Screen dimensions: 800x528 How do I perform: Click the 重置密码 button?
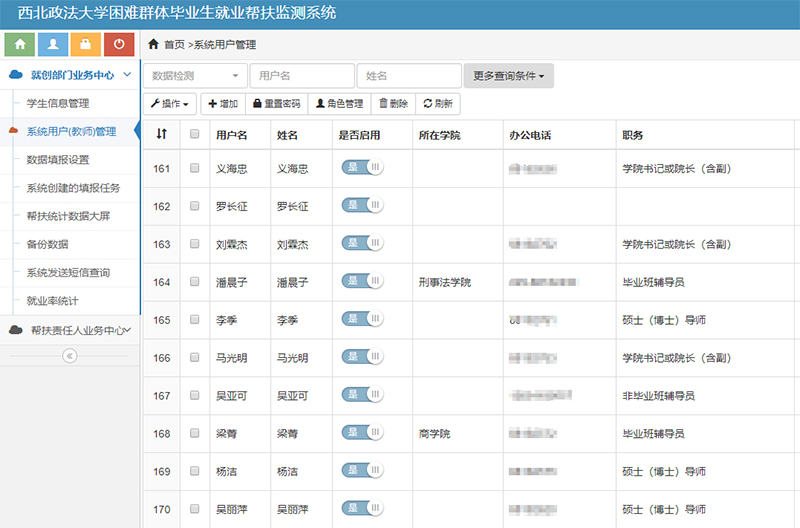coord(276,103)
